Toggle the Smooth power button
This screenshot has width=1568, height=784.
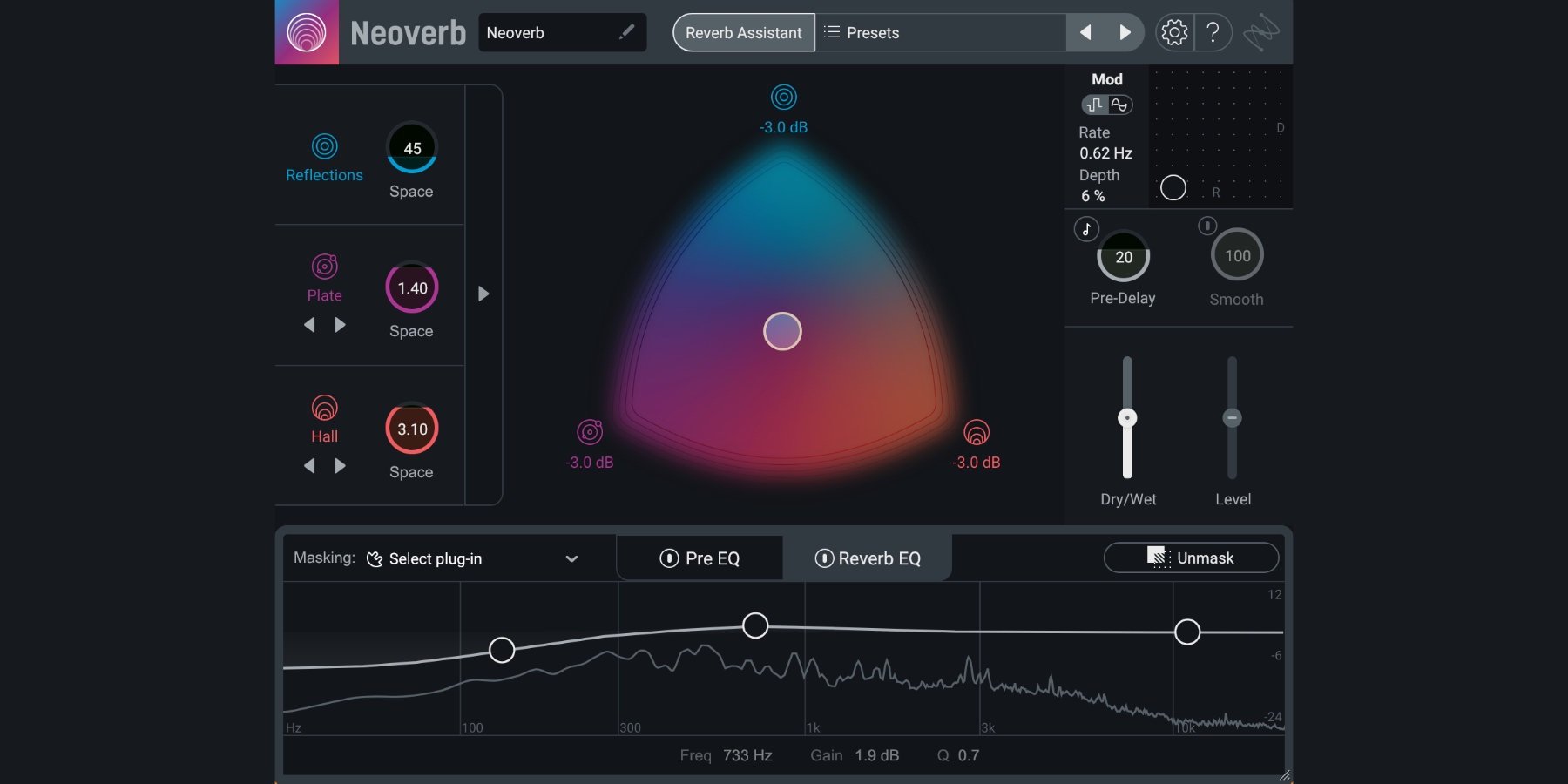pos(1207,226)
